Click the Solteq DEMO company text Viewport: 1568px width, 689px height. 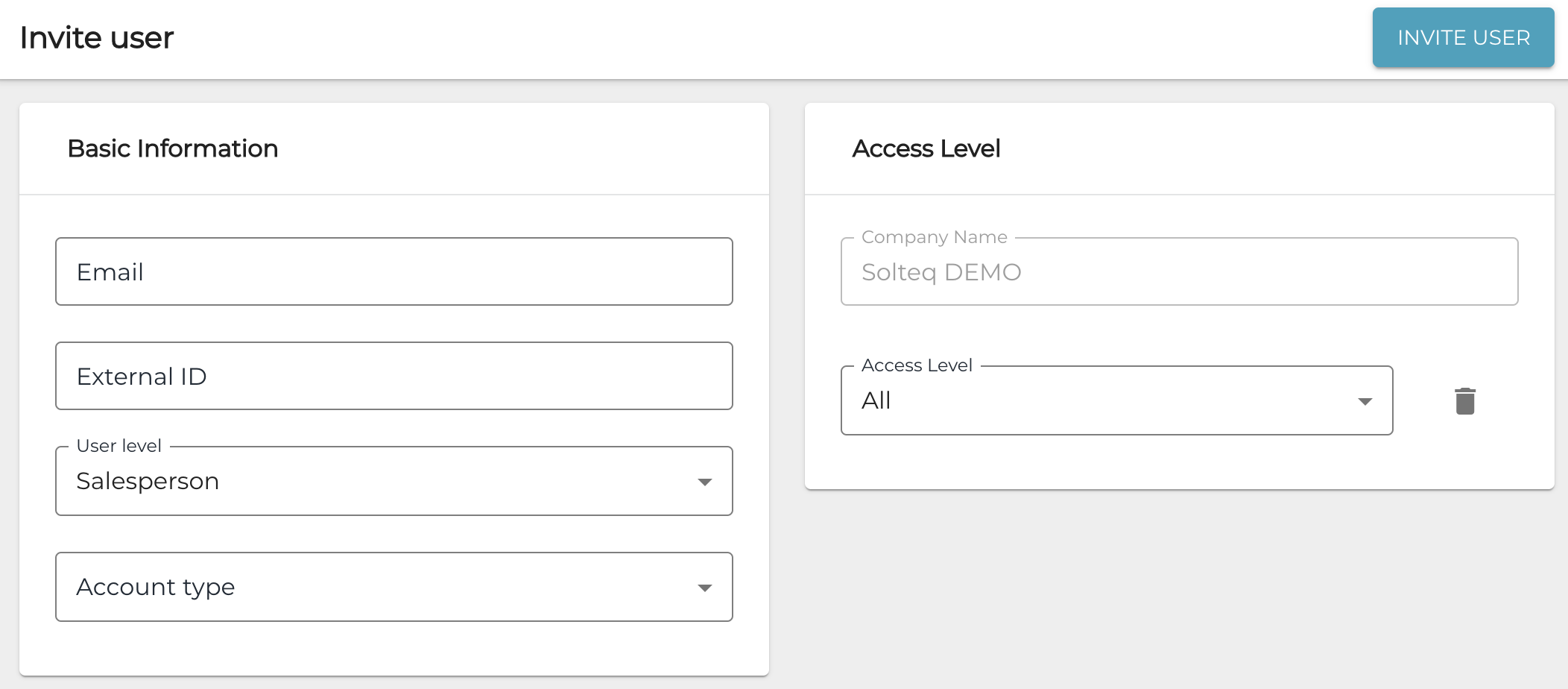(x=941, y=272)
